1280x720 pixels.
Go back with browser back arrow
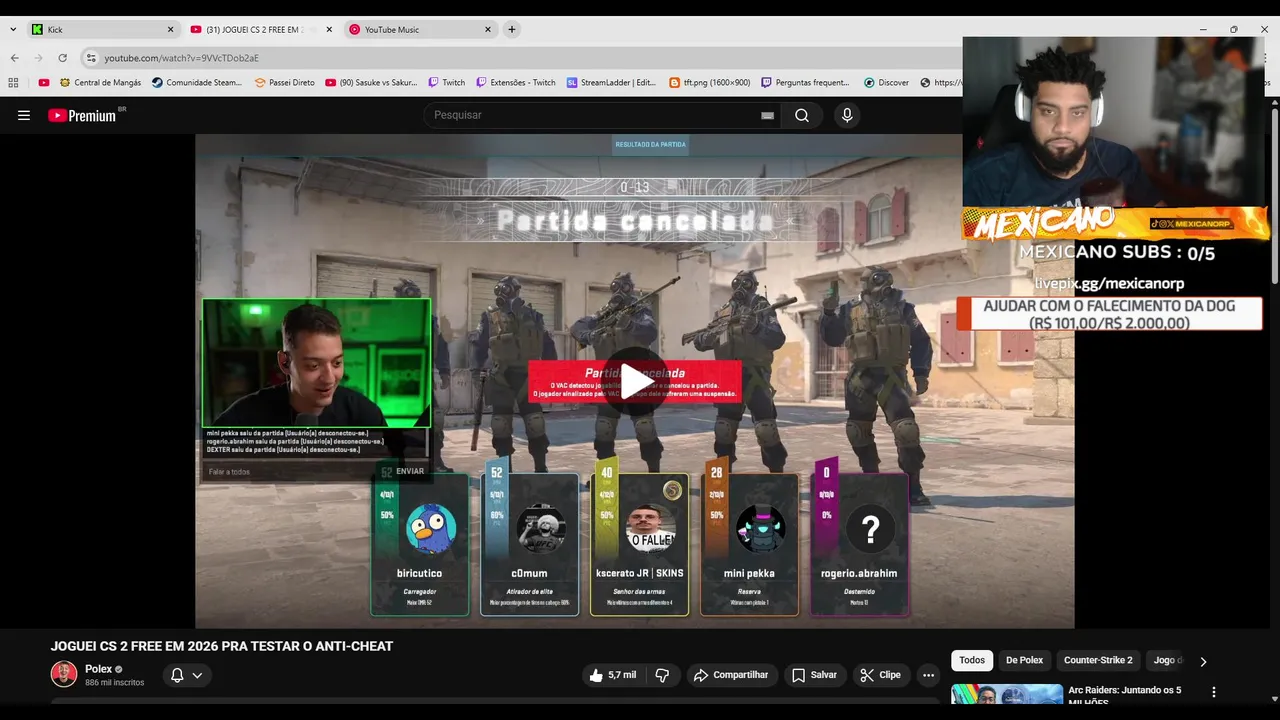[14, 58]
